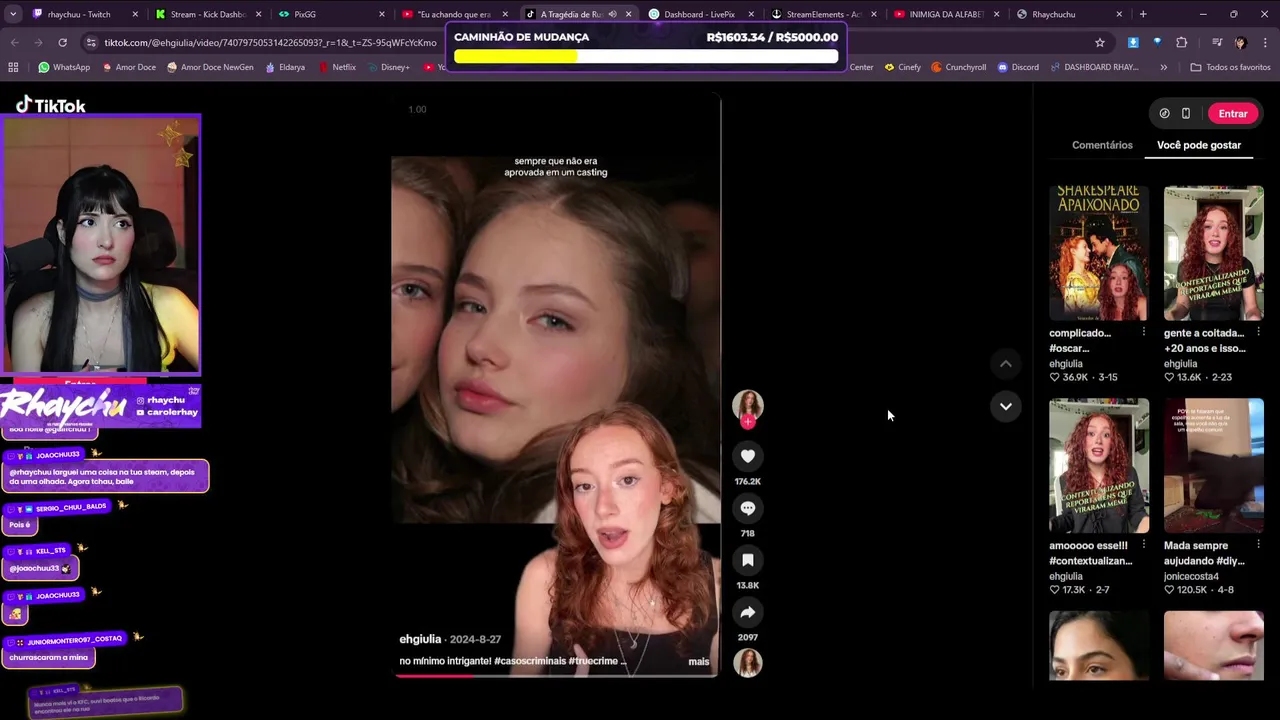The image size is (1280, 720).
Task: Open the apps grid icon in bookmarks bar
Action: pos(13,67)
